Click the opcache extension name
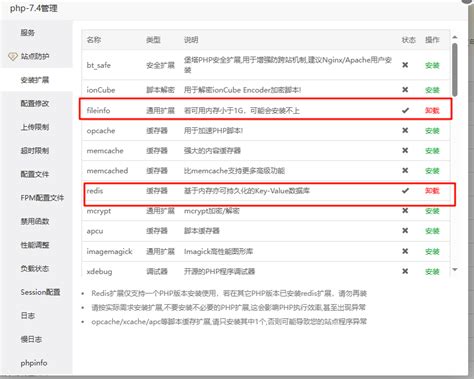The width and height of the screenshot is (474, 379). point(101,131)
